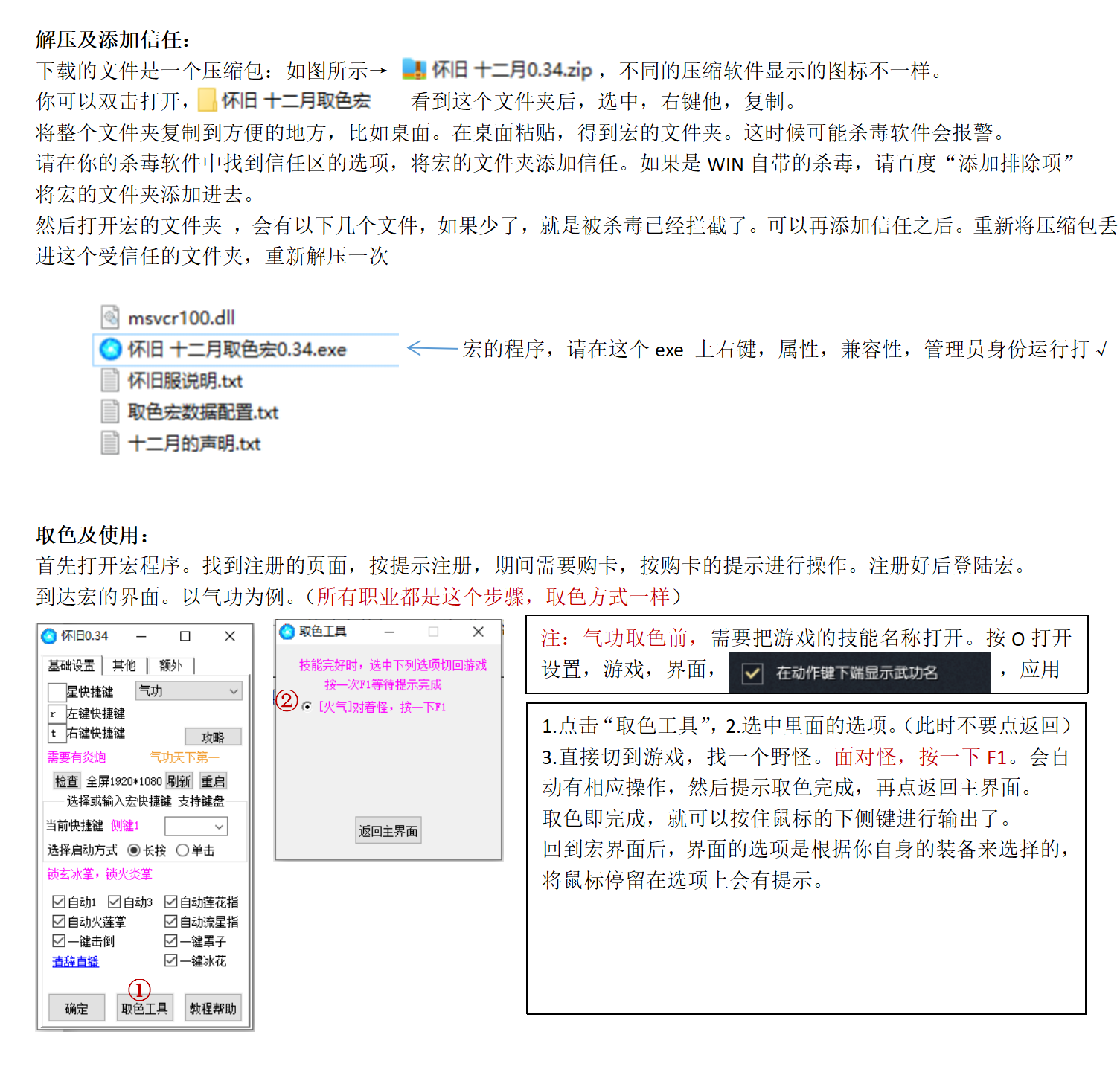Click the 重启 button
The width and height of the screenshot is (1120, 1081).
coord(213,781)
